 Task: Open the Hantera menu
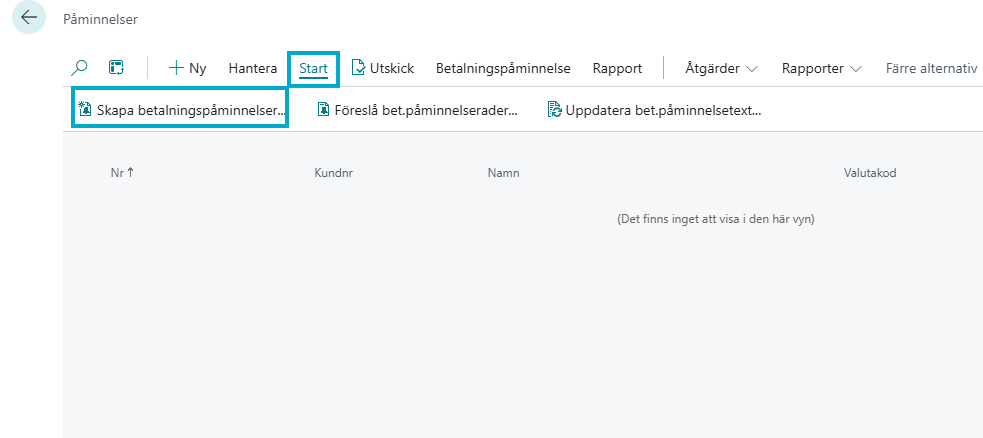(253, 68)
